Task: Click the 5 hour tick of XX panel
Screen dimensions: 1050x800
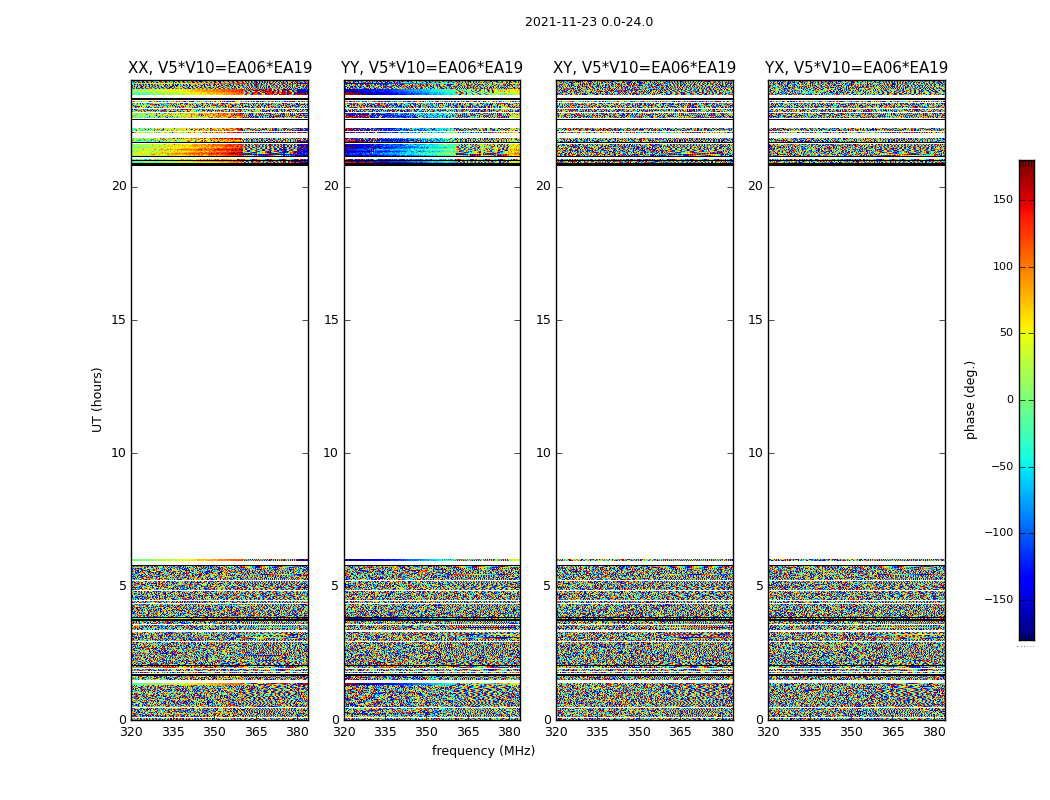Action: [x=123, y=586]
